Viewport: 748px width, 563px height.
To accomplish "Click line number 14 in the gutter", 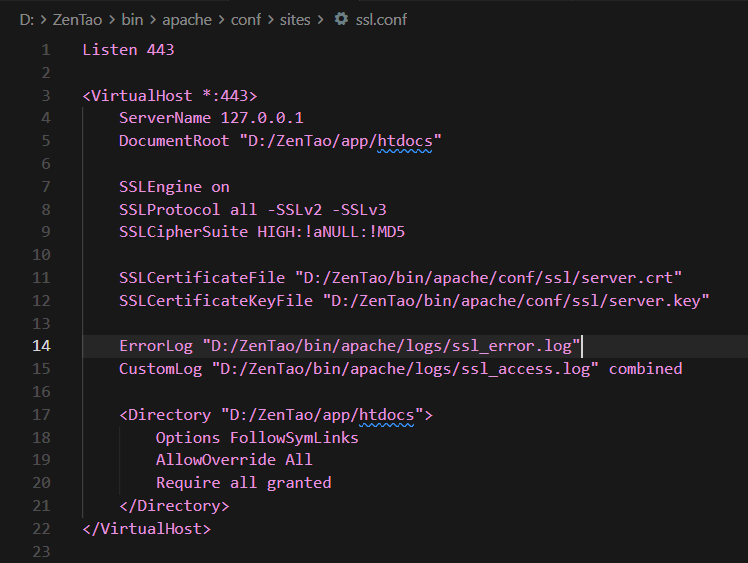I will pos(41,346).
